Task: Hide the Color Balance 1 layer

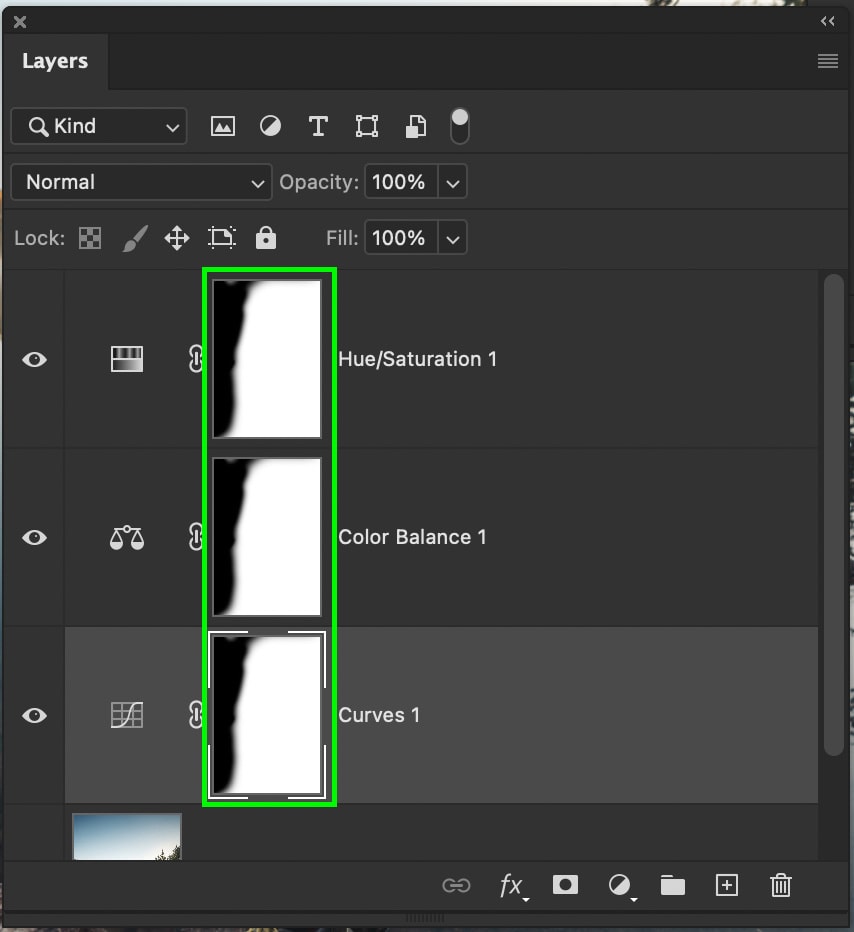Action: pos(34,538)
